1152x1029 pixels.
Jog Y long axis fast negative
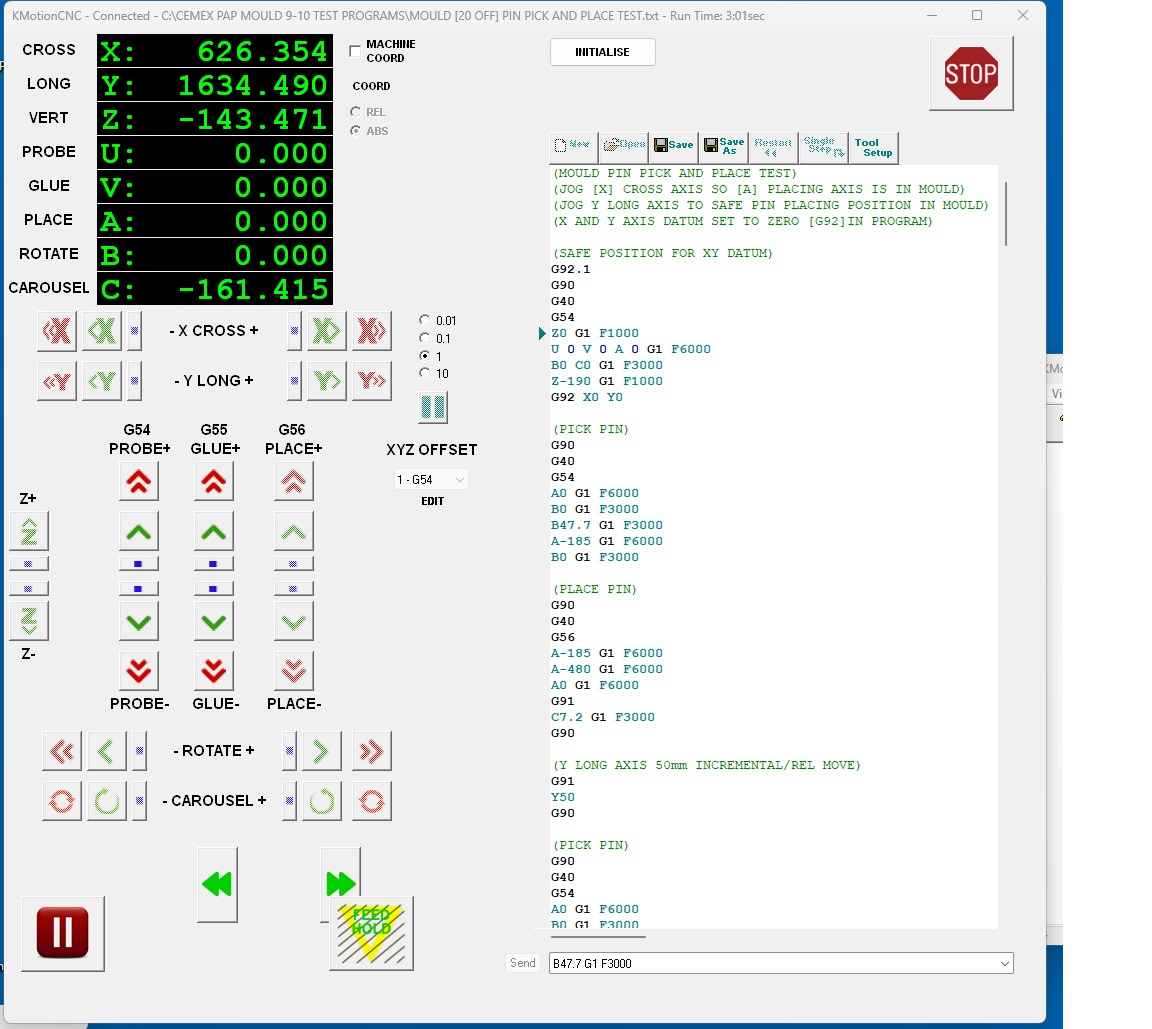pyautogui.click(x=57, y=381)
